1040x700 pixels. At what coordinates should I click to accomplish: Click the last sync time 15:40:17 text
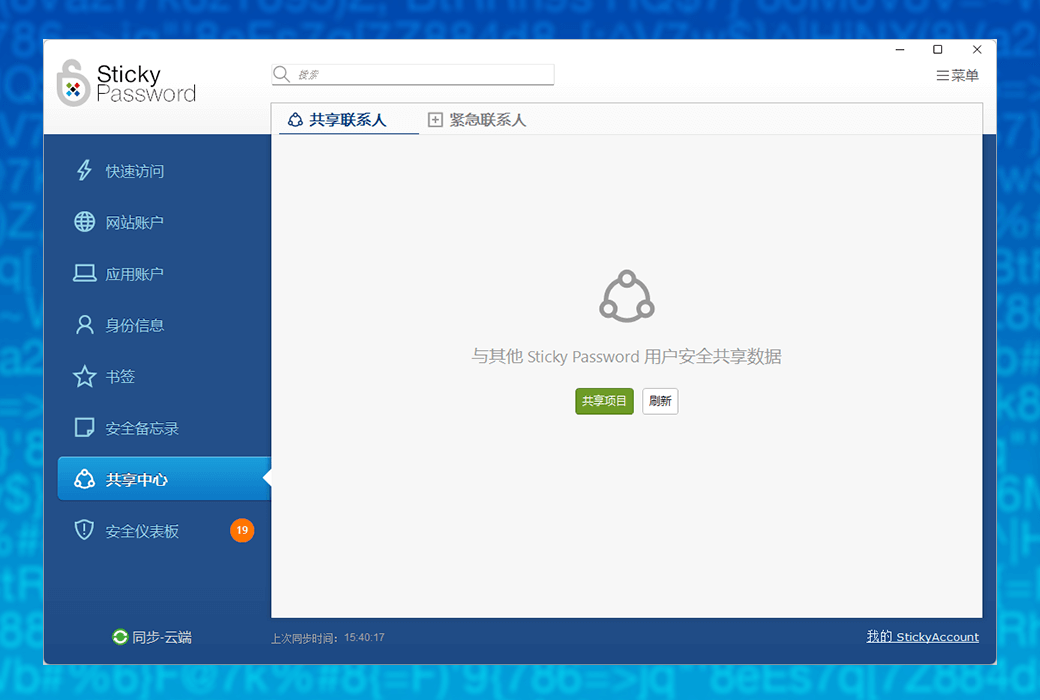pyautogui.click(x=364, y=638)
